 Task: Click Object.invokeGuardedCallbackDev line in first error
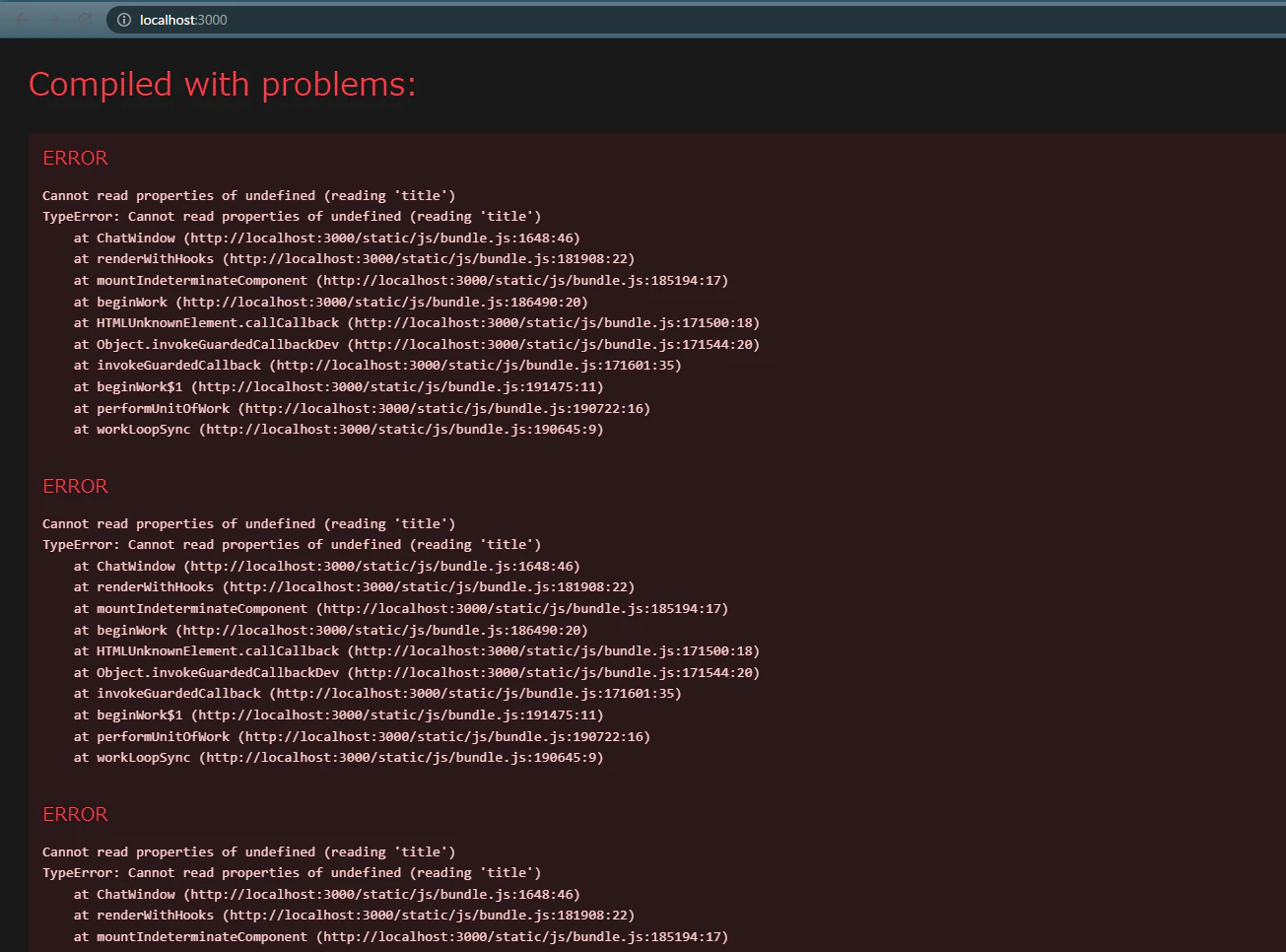coord(416,344)
